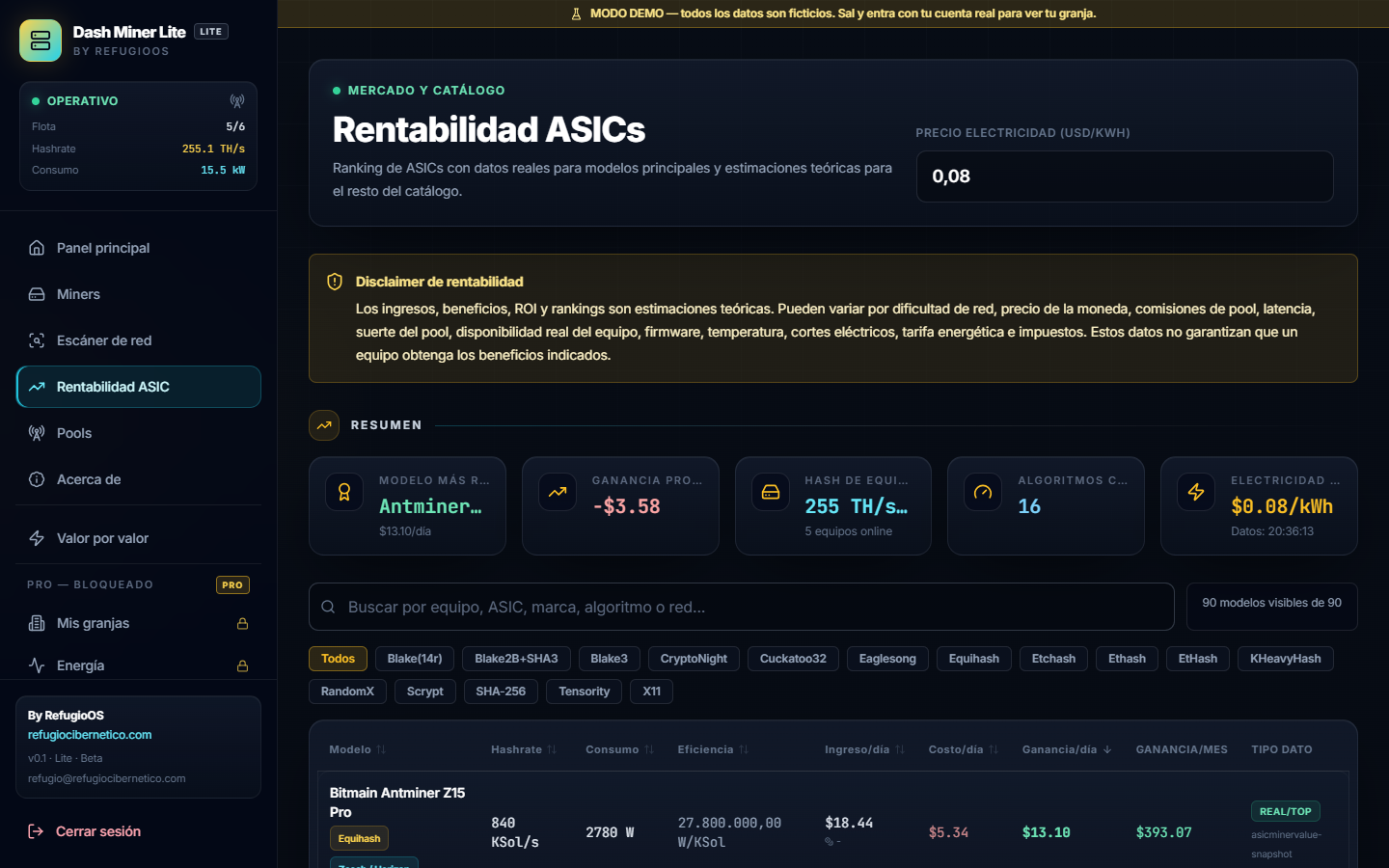
Task: Open Mis granjas locked item
Action: pos(139,623)
